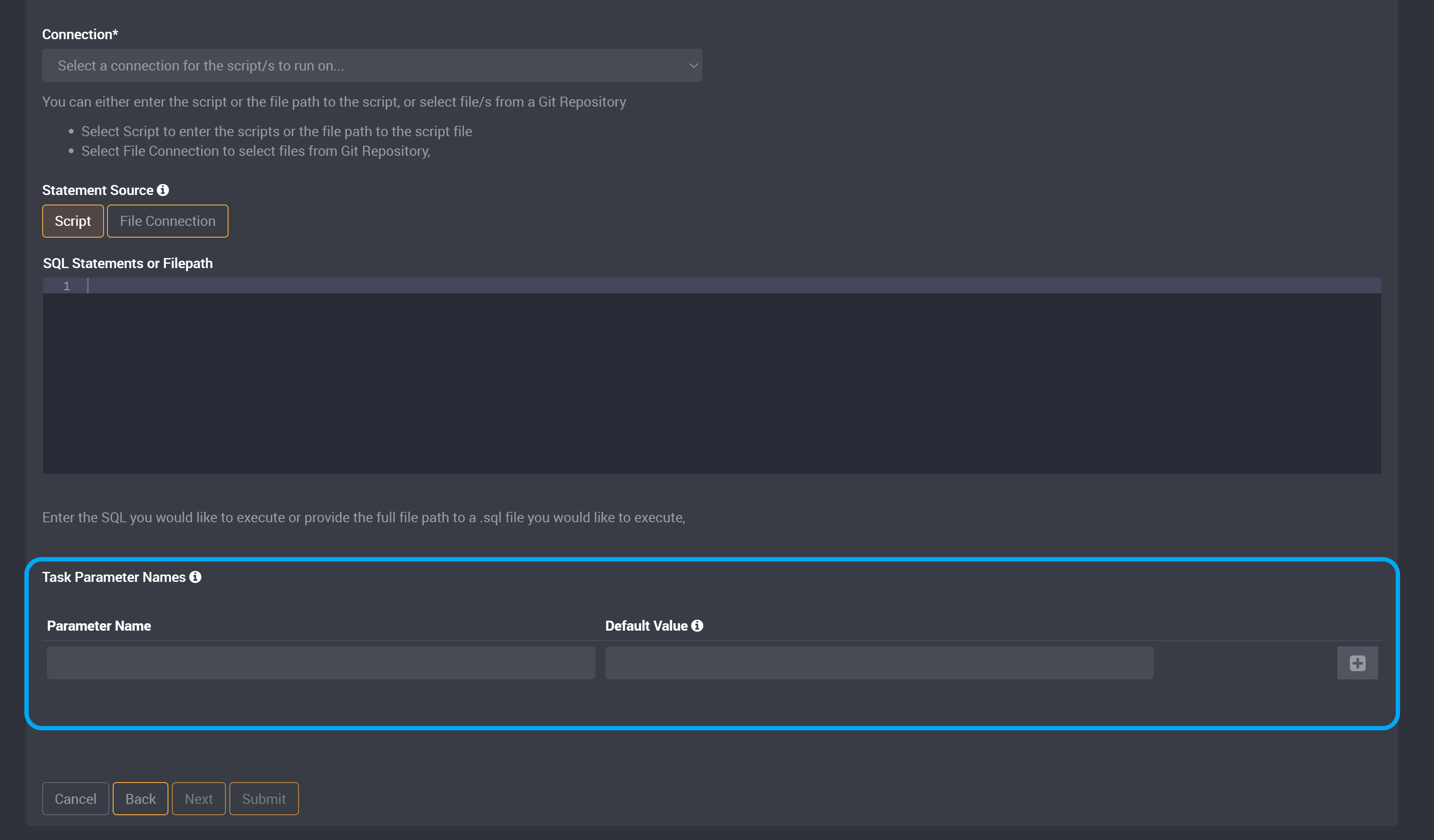The width and height of the screenshot is (1434, 840).
Task: Click 'You can either enter the script' text
Action: coord(334,102)
